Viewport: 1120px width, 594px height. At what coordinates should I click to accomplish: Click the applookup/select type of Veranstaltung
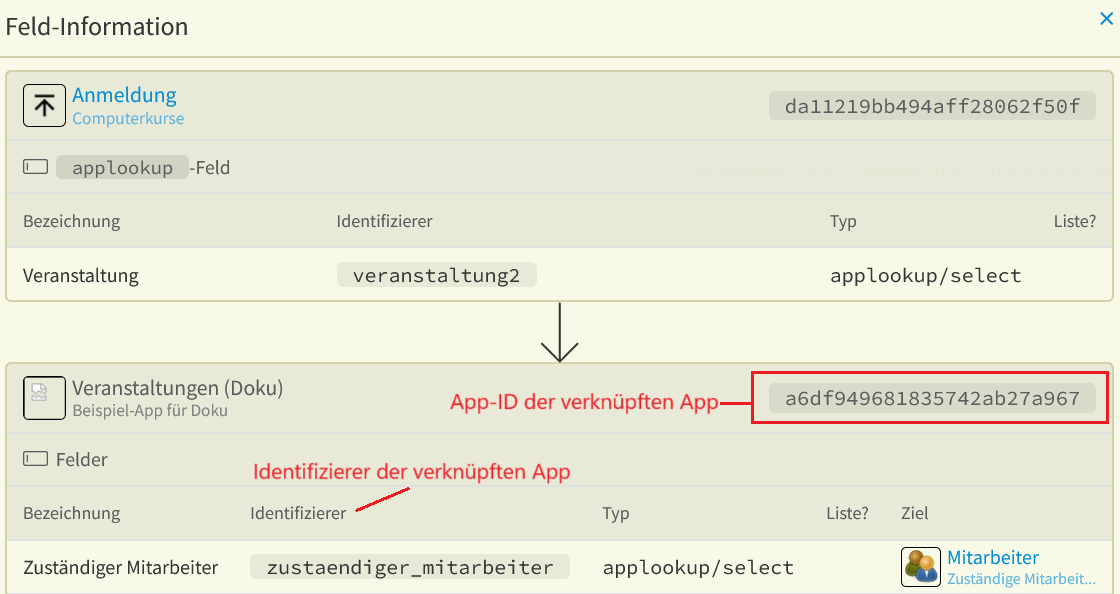pyautogui.click(x=926, y=276)
